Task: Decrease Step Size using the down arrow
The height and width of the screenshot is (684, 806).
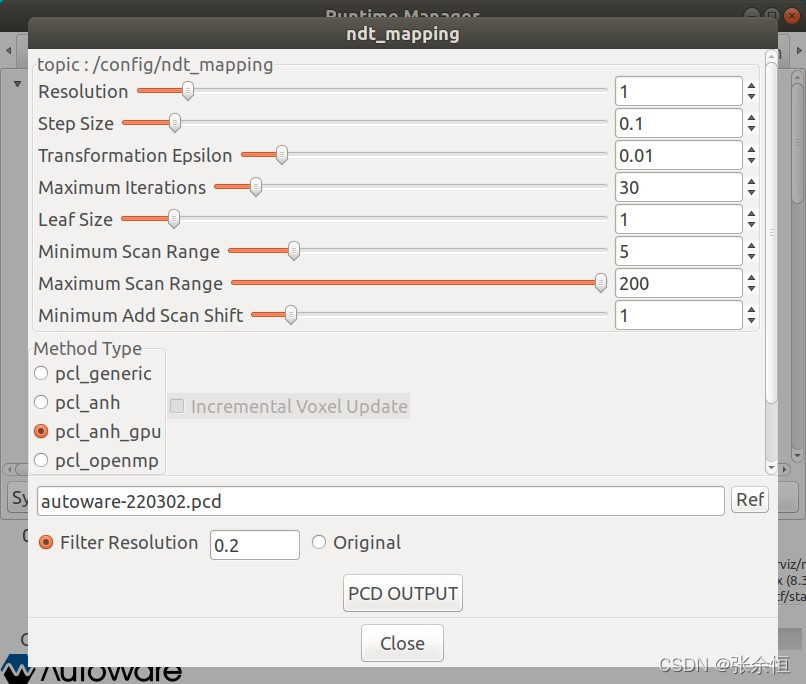Action: click(x=752, y=128)
